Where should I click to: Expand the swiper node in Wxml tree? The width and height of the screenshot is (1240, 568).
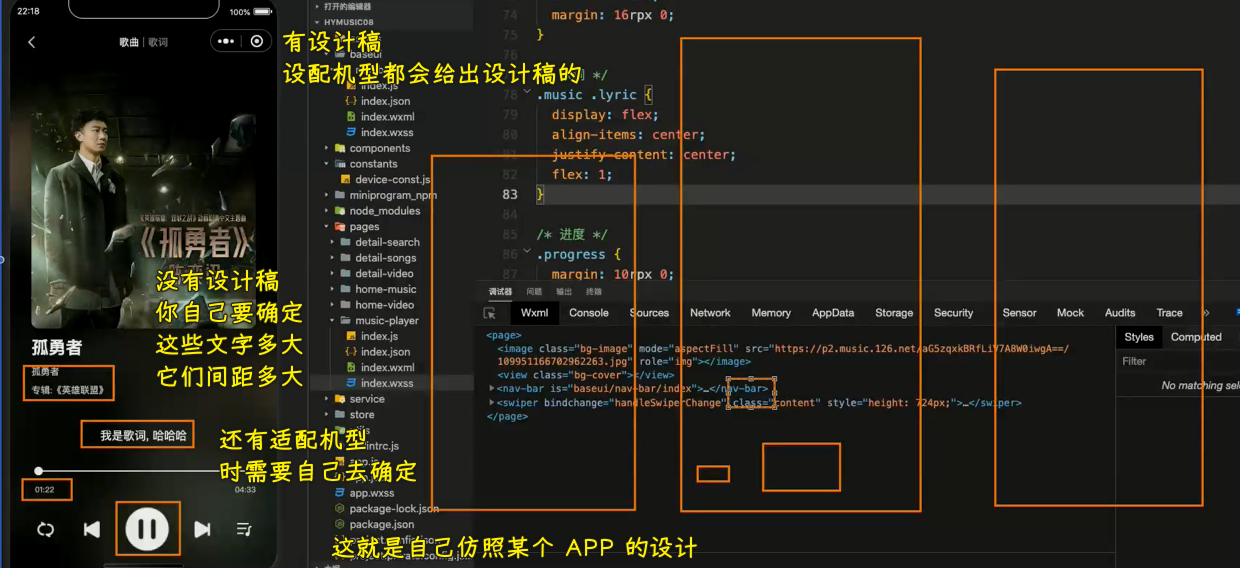491,403
